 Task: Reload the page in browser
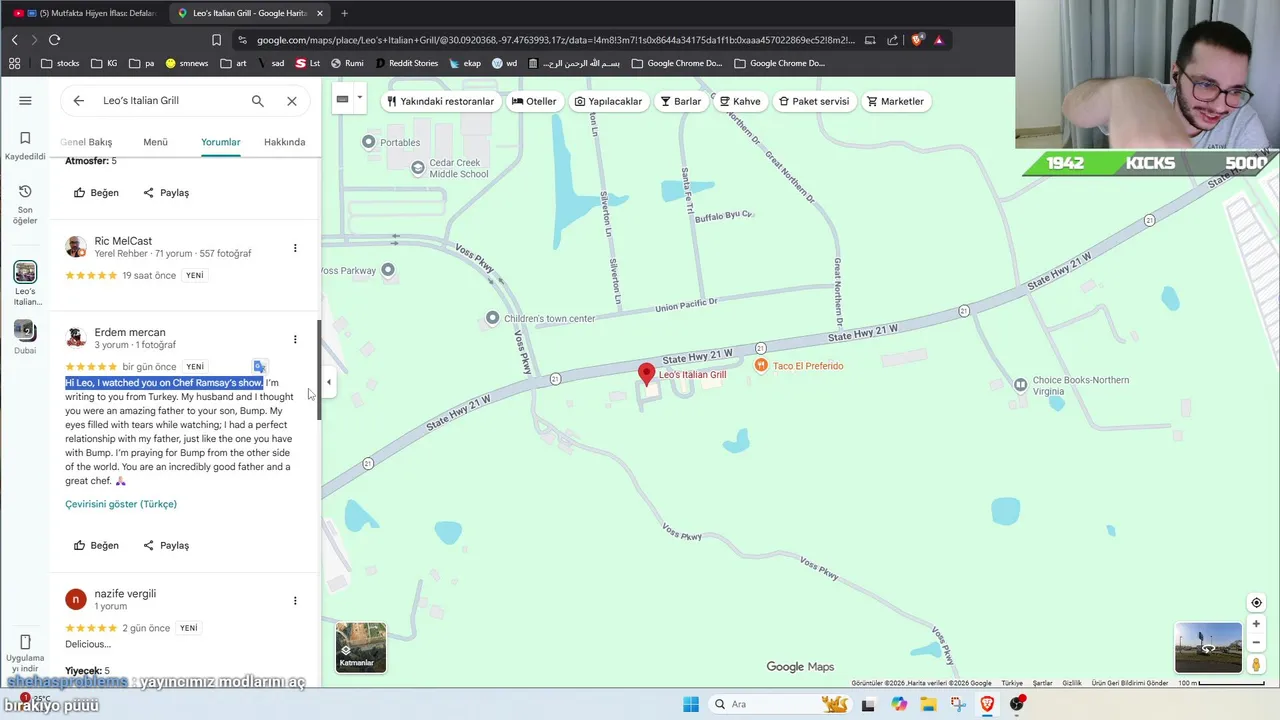(54, 40)
